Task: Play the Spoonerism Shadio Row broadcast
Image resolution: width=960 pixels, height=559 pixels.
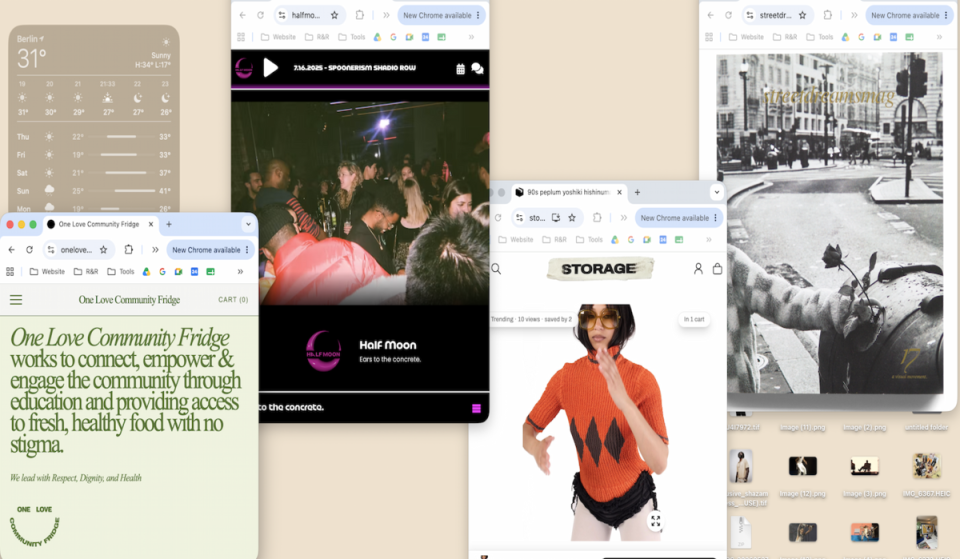Action: pyautogui.click(x=270, y=67)
